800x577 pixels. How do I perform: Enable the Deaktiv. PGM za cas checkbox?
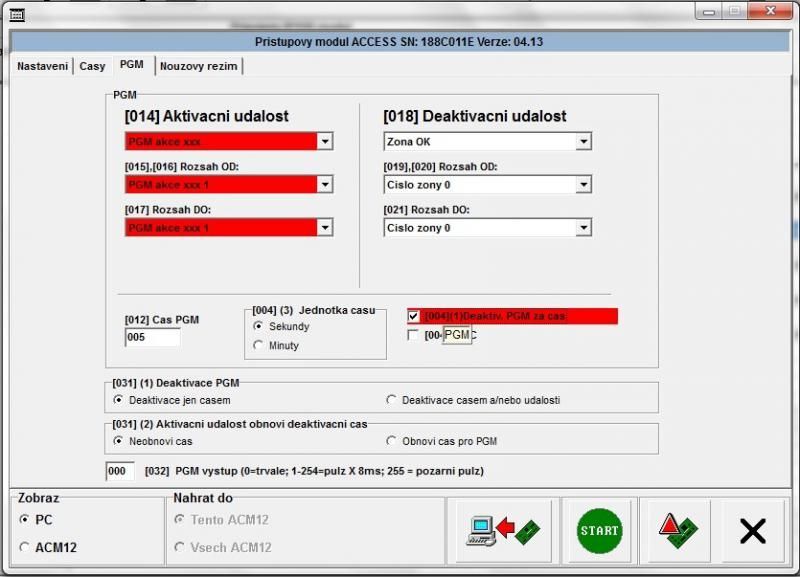click(x=414, y=316)
